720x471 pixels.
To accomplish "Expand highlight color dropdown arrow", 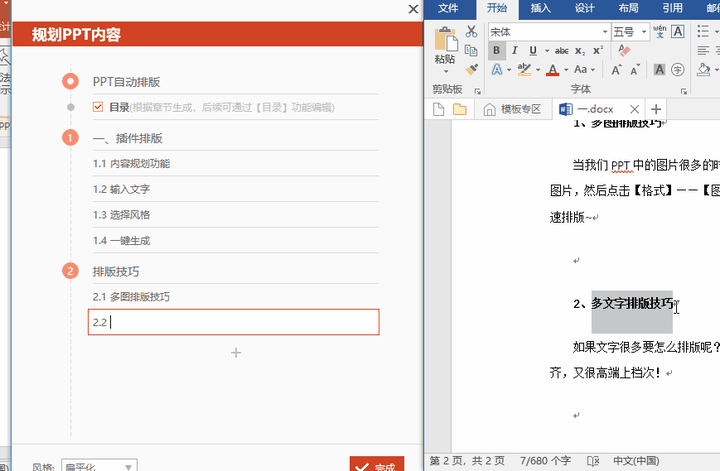I will (x=538, y=70).
